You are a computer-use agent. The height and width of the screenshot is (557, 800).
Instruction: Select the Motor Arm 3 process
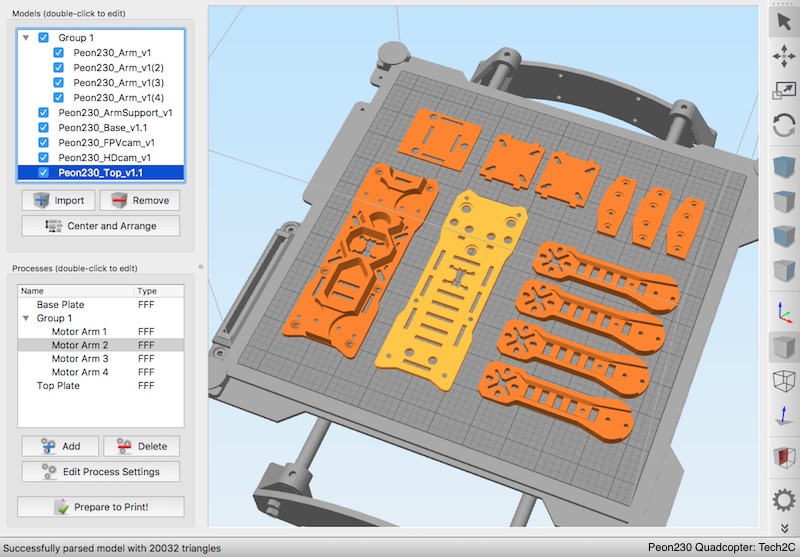(x=101, y=359)
